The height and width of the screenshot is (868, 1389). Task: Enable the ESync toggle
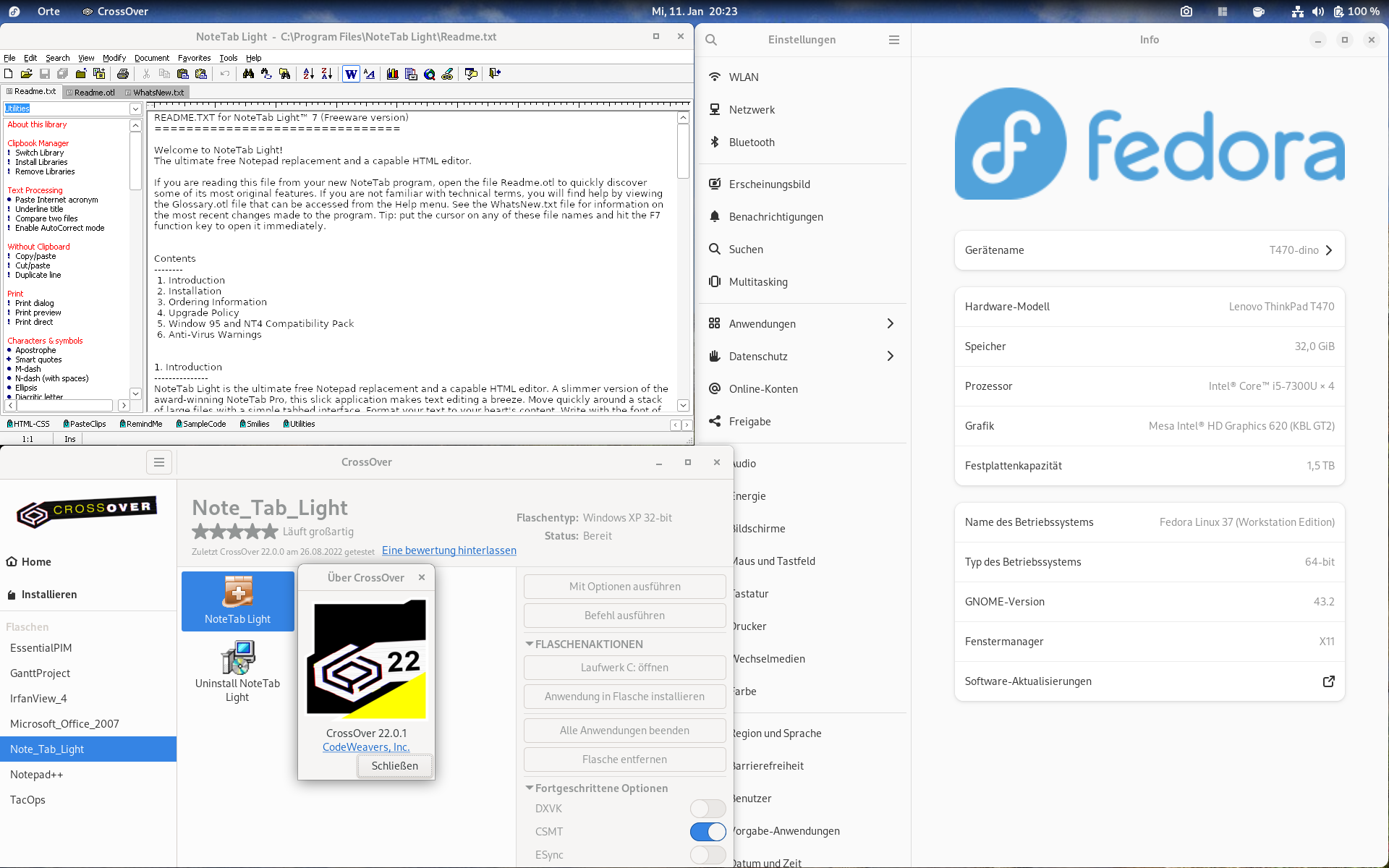pos(708,855)
